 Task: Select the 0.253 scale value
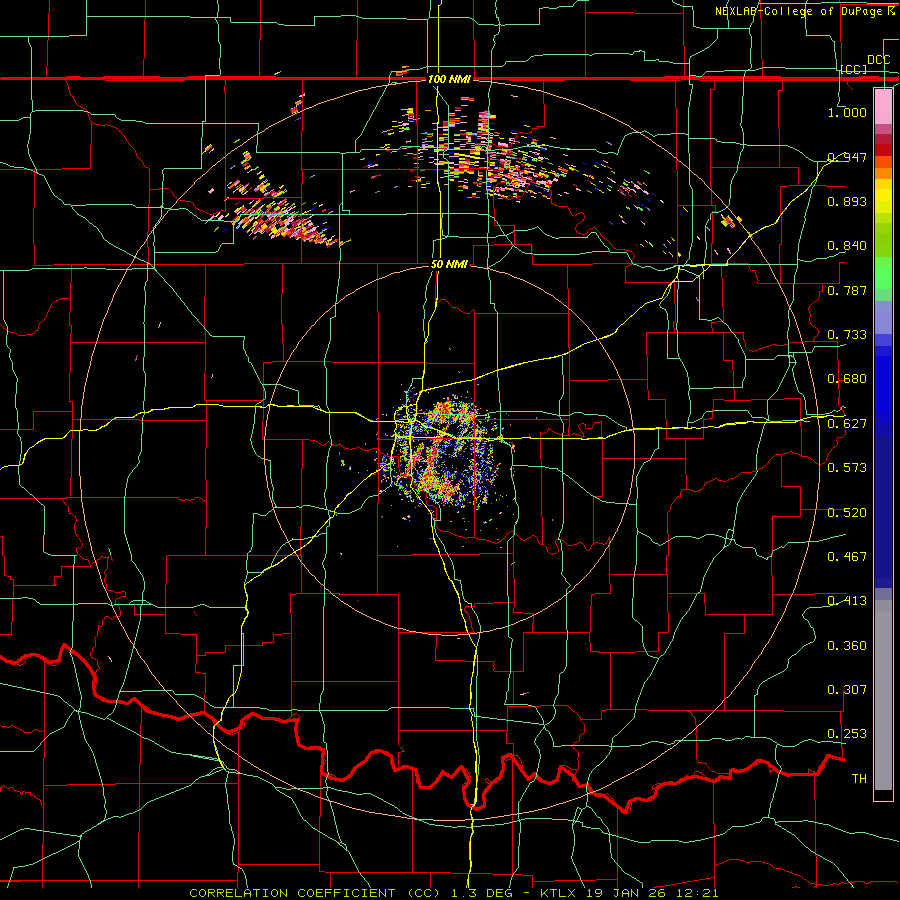tap(847, 734)
